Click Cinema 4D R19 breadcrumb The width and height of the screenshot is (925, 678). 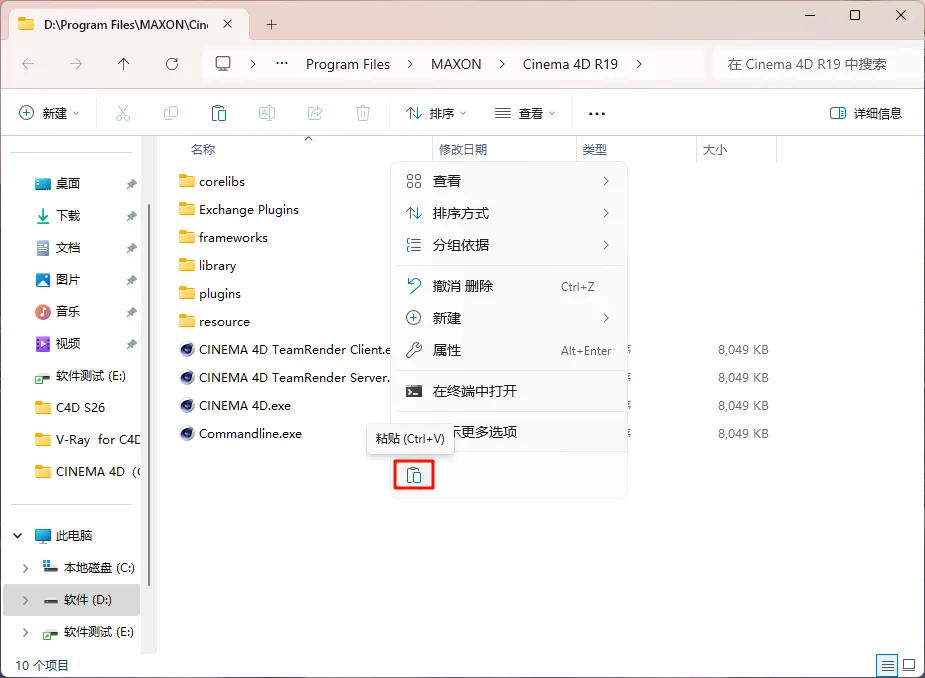(570, 64)
